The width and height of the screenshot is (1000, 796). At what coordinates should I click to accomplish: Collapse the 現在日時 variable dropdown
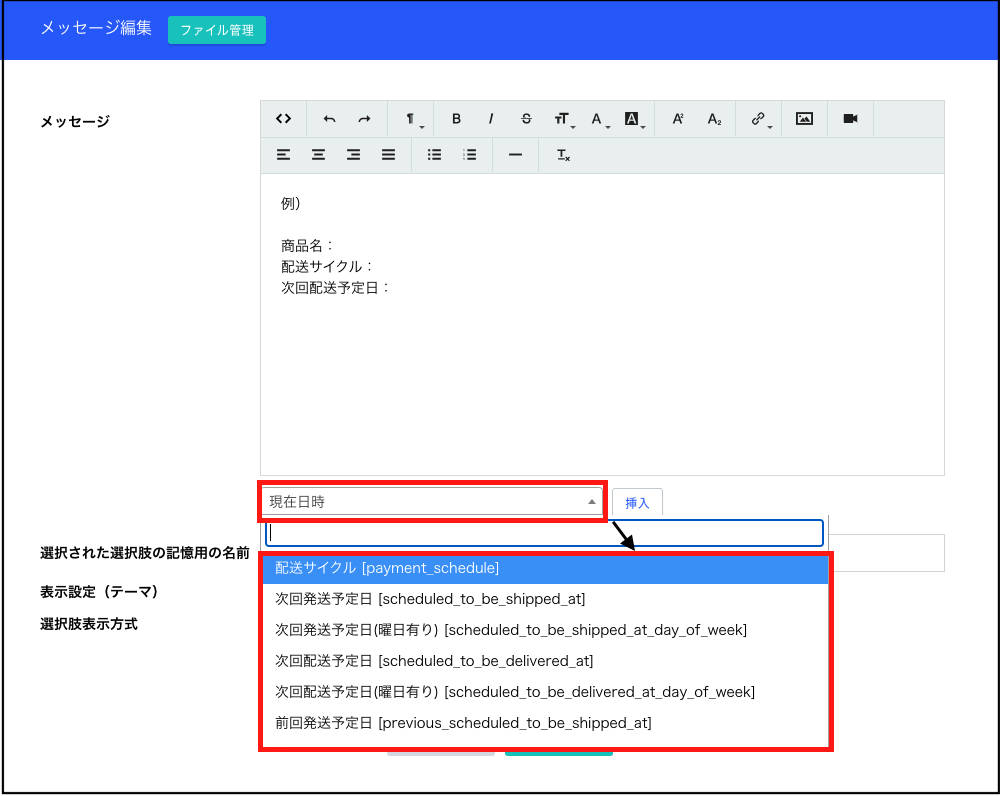432,501
